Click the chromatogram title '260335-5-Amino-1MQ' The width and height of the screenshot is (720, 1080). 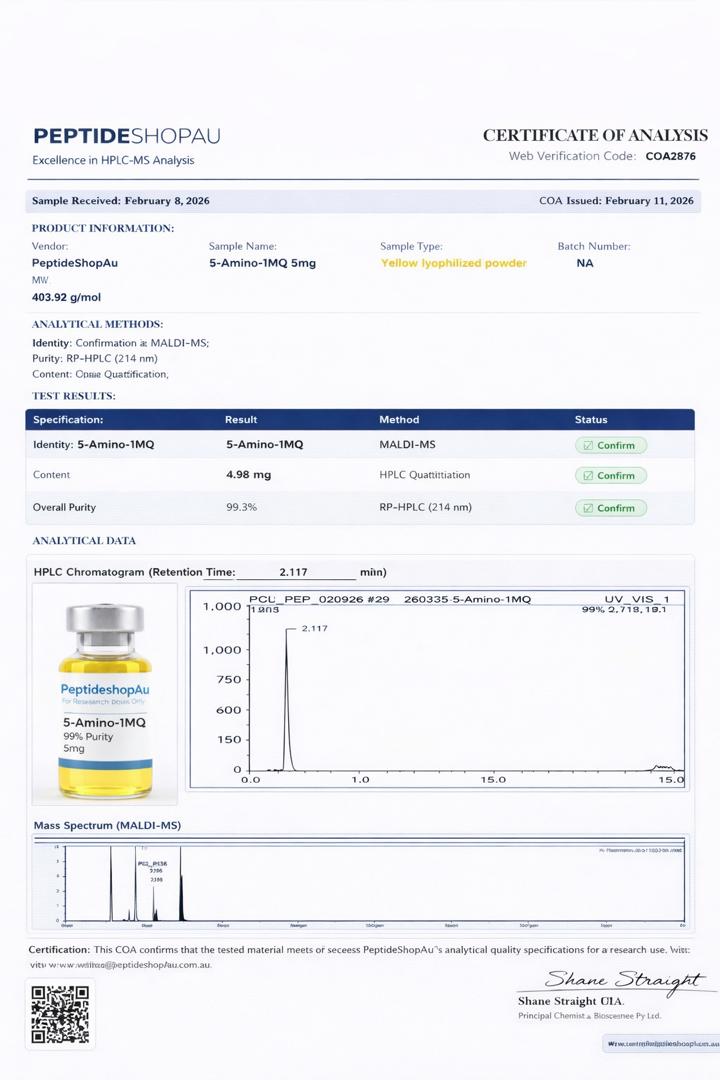tap(467, 599)
